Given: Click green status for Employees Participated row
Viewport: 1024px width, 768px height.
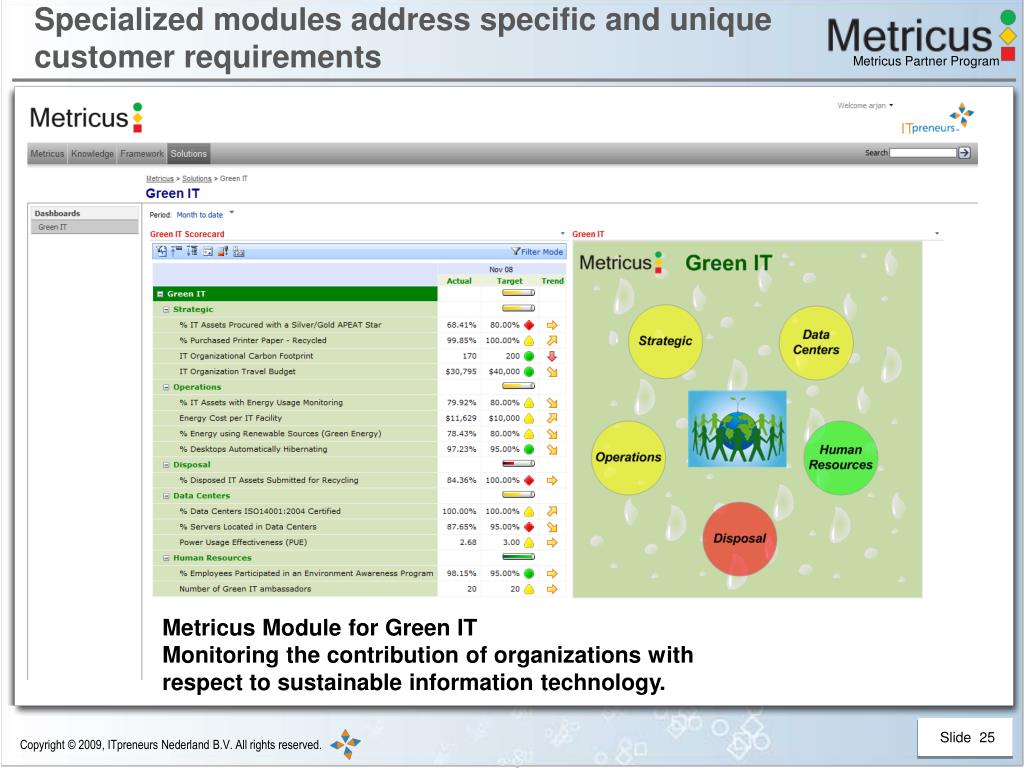Looking at the screenshot, I should point(529,574).
